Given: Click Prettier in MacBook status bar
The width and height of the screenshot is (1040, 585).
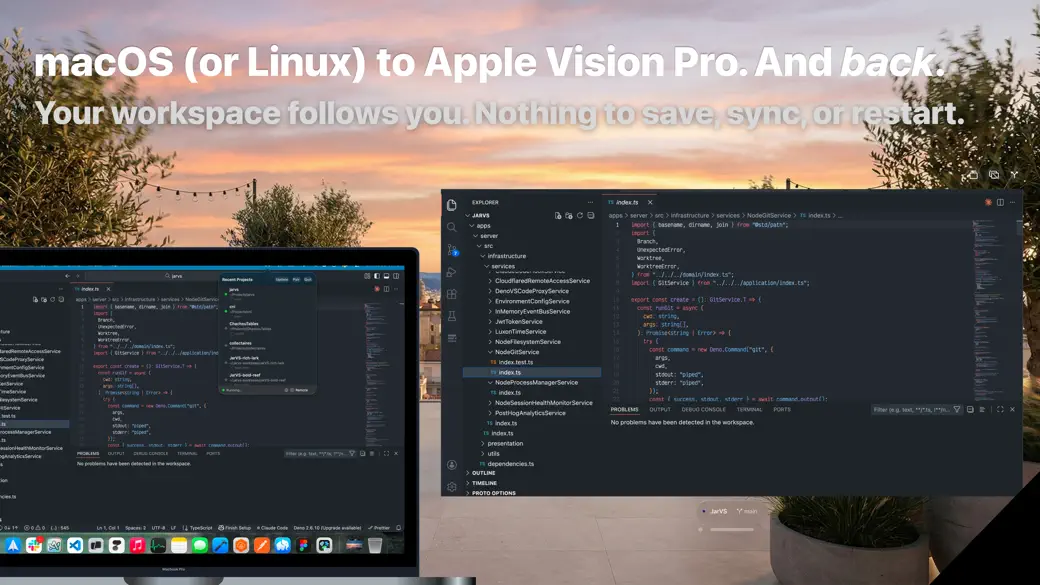Looking at the screenshot, I should 379,528.
